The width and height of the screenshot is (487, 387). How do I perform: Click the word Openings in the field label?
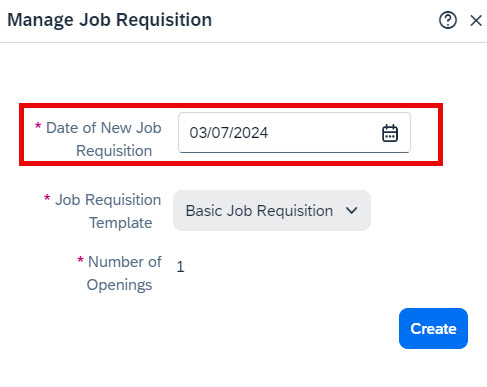tap(119, 285)
